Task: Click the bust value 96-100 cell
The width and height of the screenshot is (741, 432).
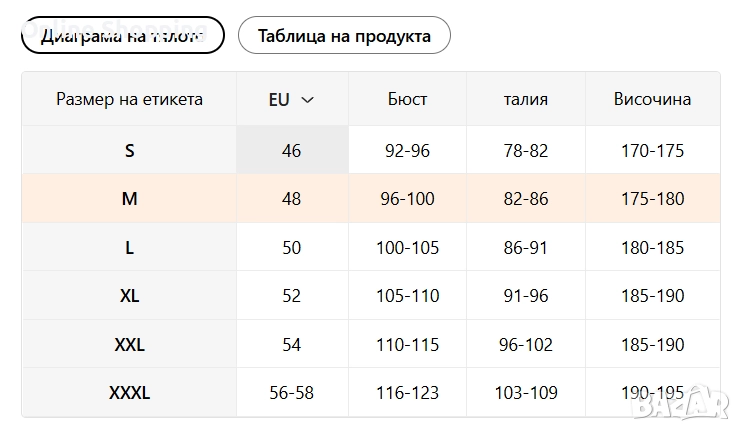Action: tap(407, 199)
